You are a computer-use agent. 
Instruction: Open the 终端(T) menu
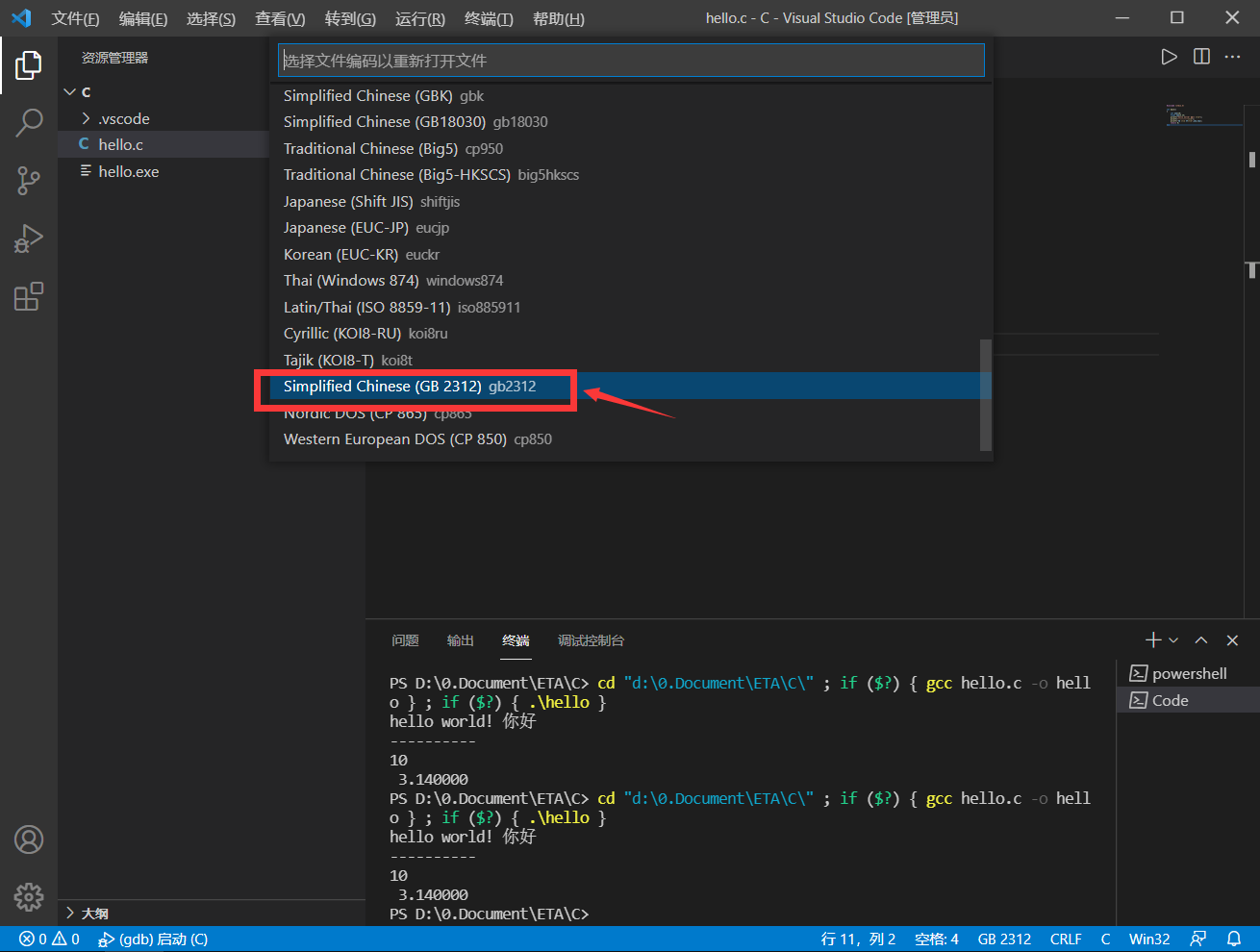point(489,18)
